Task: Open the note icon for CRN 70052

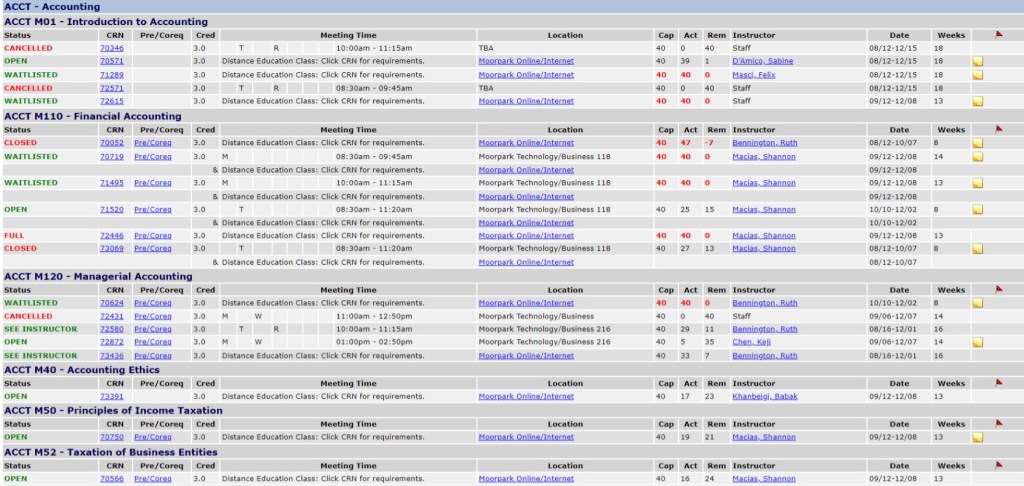Action: (977, 143)
